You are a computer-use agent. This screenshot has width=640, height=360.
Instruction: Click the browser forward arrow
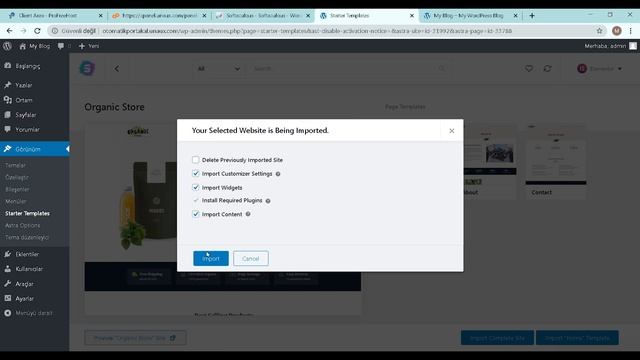pyautogui.click(x=23, y=31)
